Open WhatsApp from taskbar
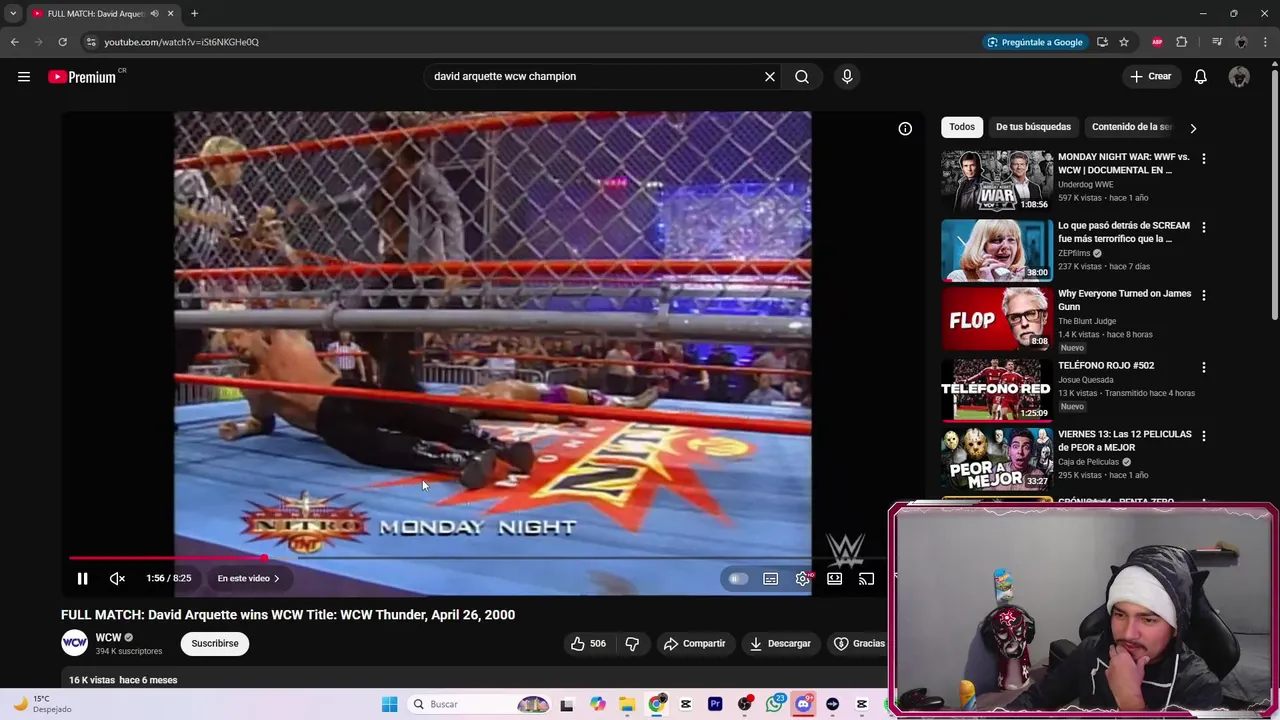 point(774,704)
